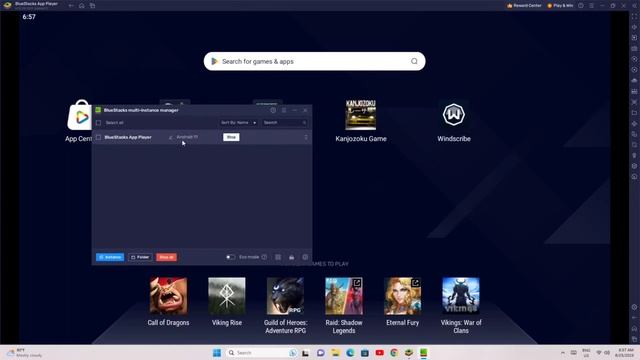Image resolution: width=640 pixels, height=360 pixels.
Task: Open the Vikings: War of Clans thumbnail
Action: (461, 296)
